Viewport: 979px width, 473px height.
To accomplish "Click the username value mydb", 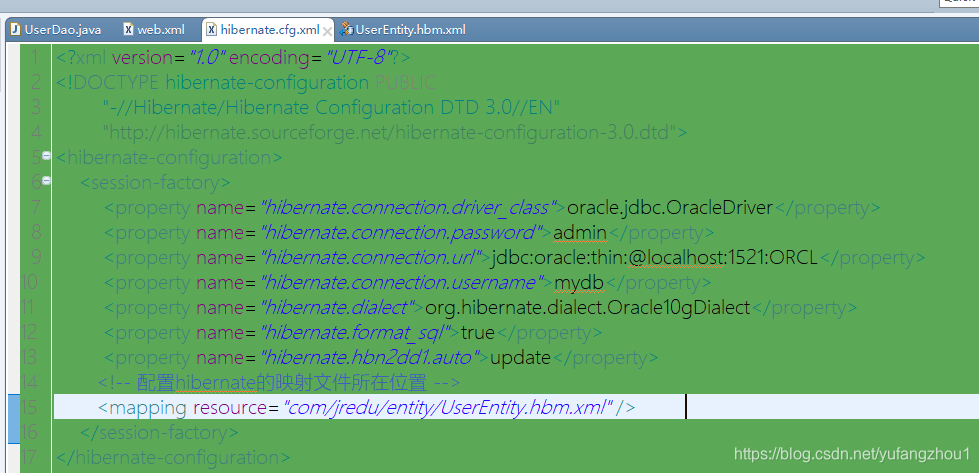I will pyautogui.click(x=579, y=283).
